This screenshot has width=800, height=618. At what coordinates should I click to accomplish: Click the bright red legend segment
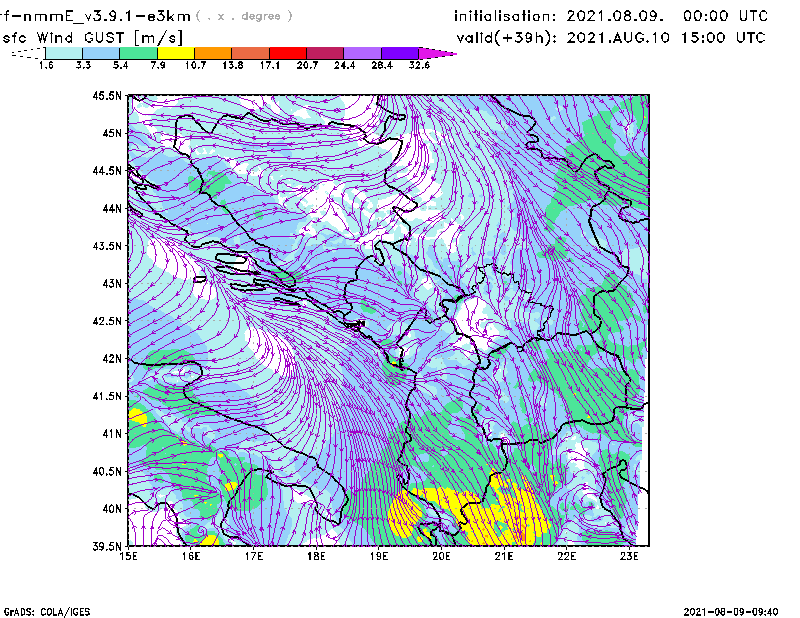287,53
